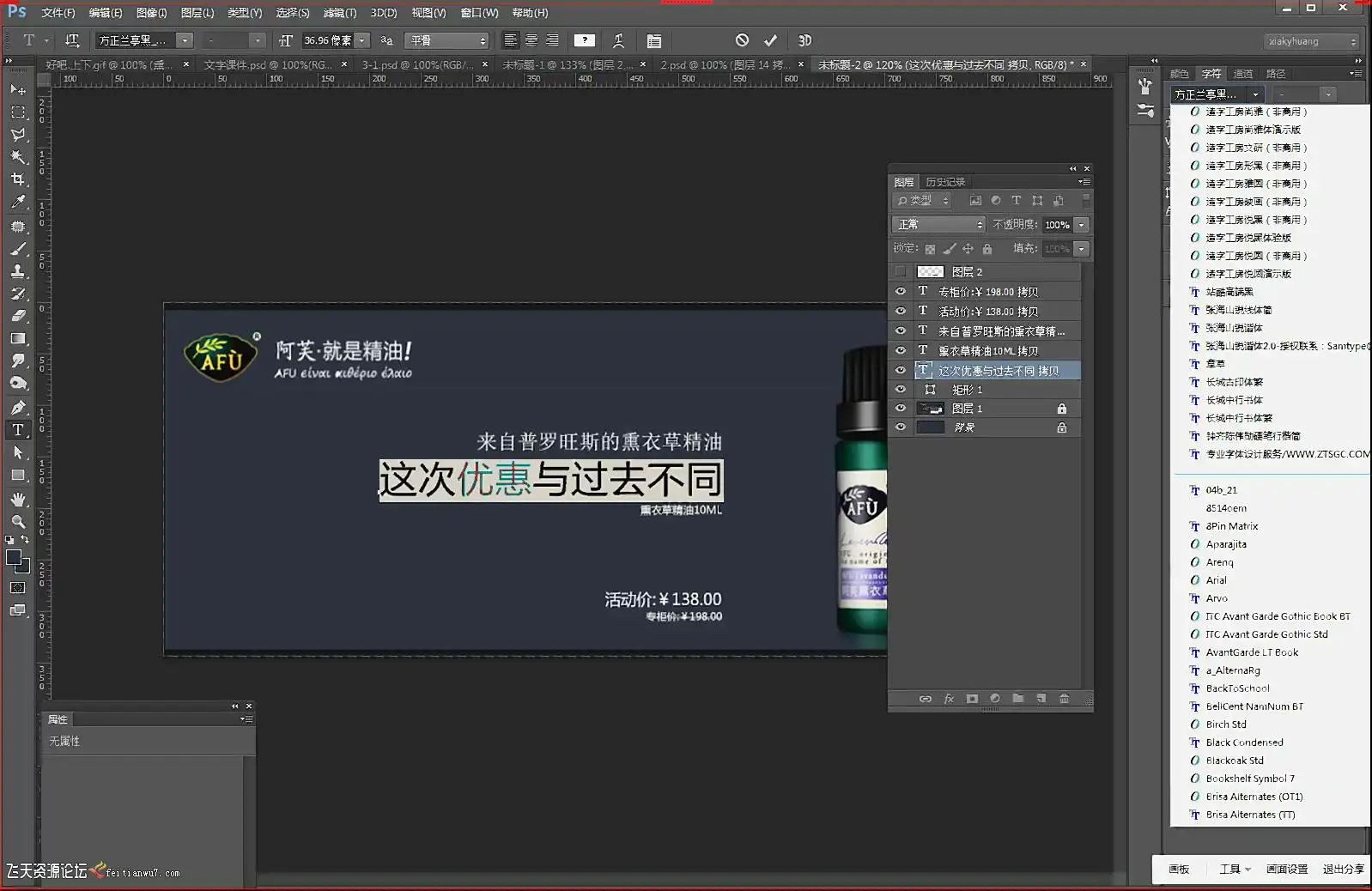The width and height of the screenshot is (1372, 891).
Task: Select the Horizontal Type tool
Action: 18,429
